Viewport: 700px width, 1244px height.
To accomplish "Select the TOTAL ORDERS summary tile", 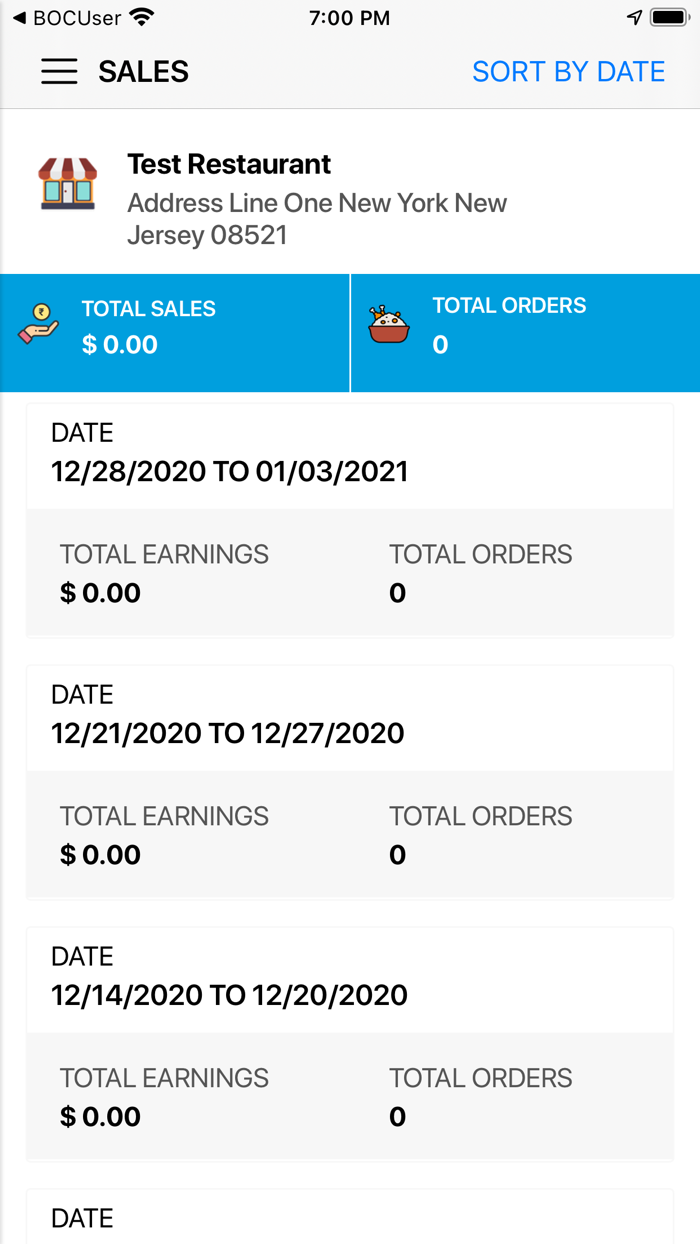I will coord(525,333).
